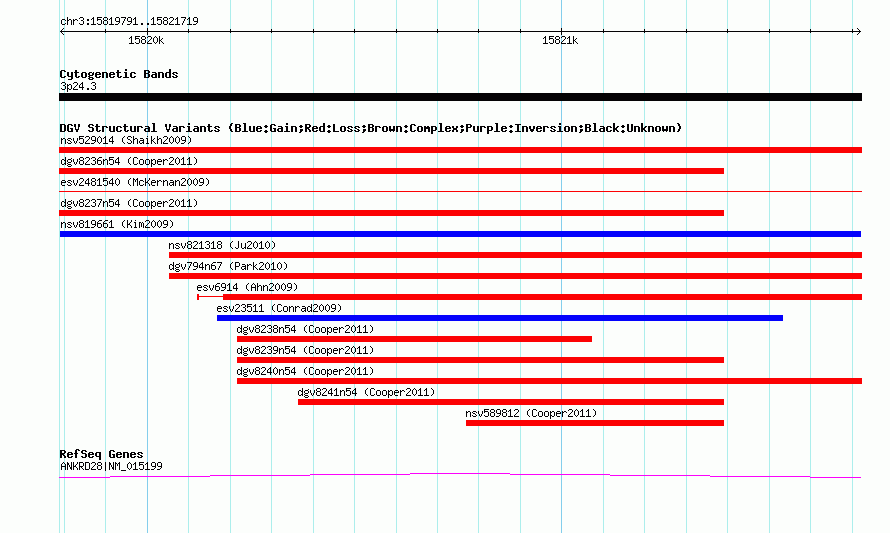Click the ANKRD28|NM_015199 gene label

point(111,466)
